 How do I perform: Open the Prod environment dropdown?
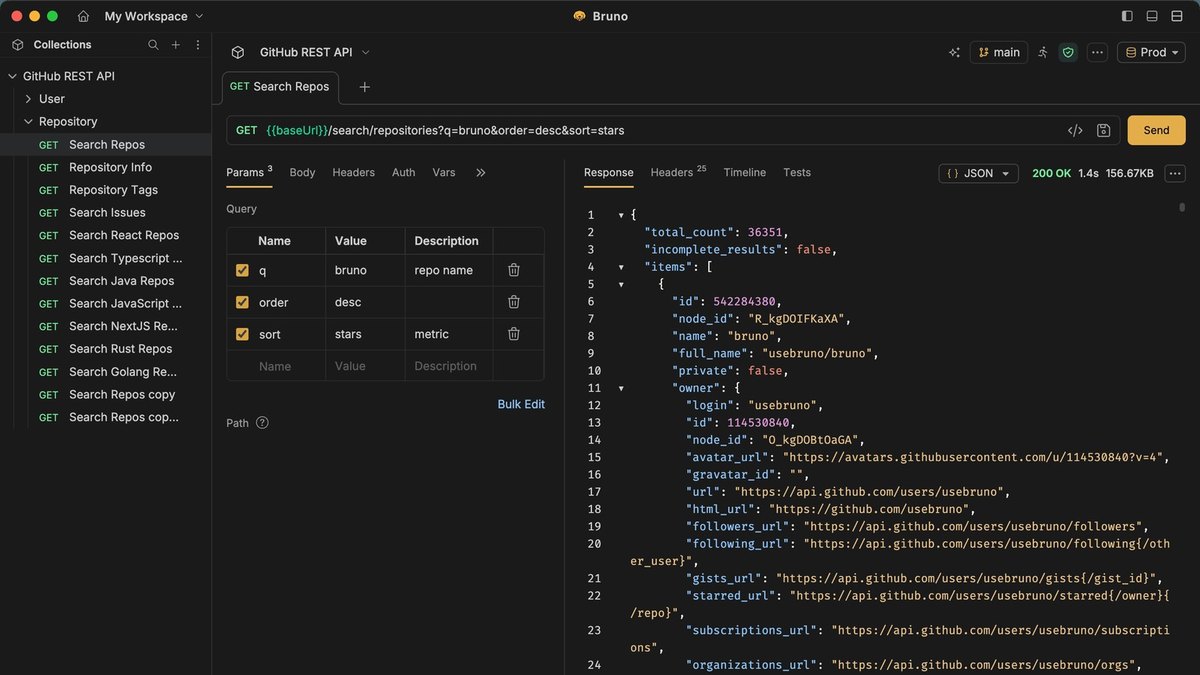(1151, 52)
